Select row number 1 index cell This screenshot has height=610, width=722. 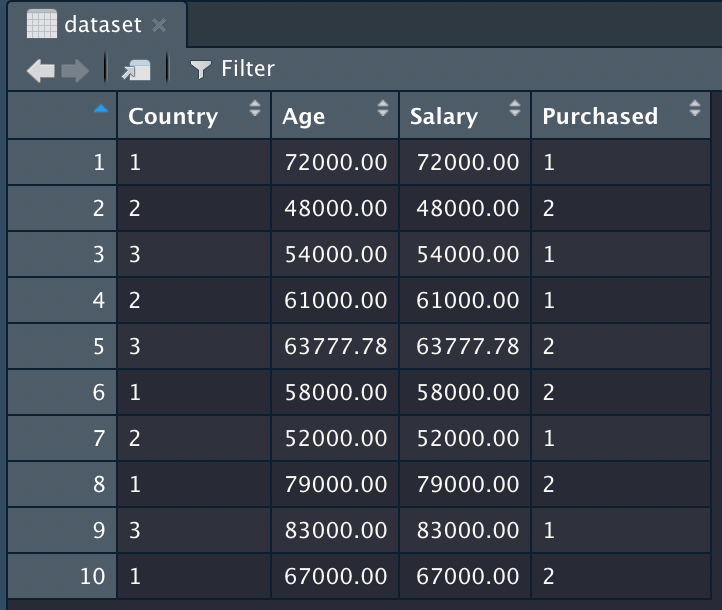tap(62, 162)
